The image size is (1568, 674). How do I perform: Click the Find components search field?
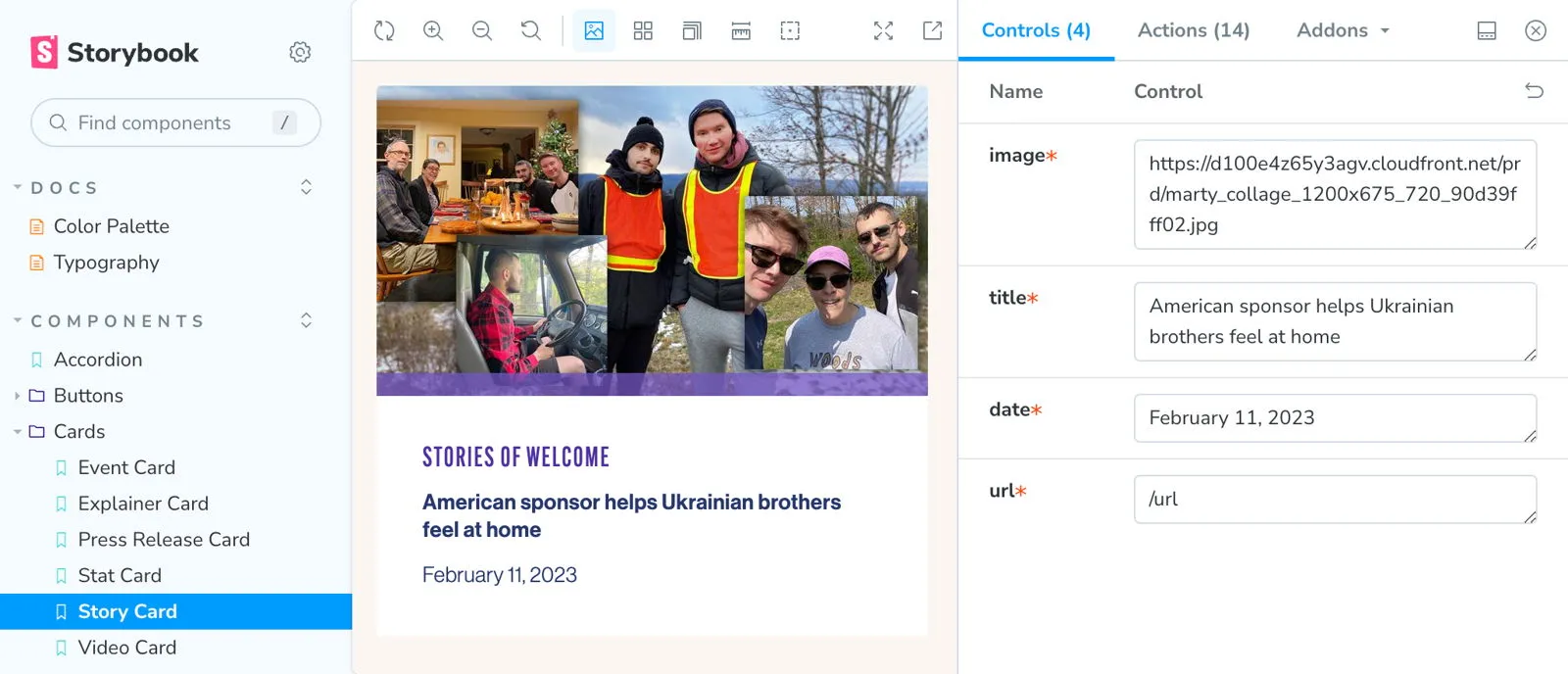(175, 122)
